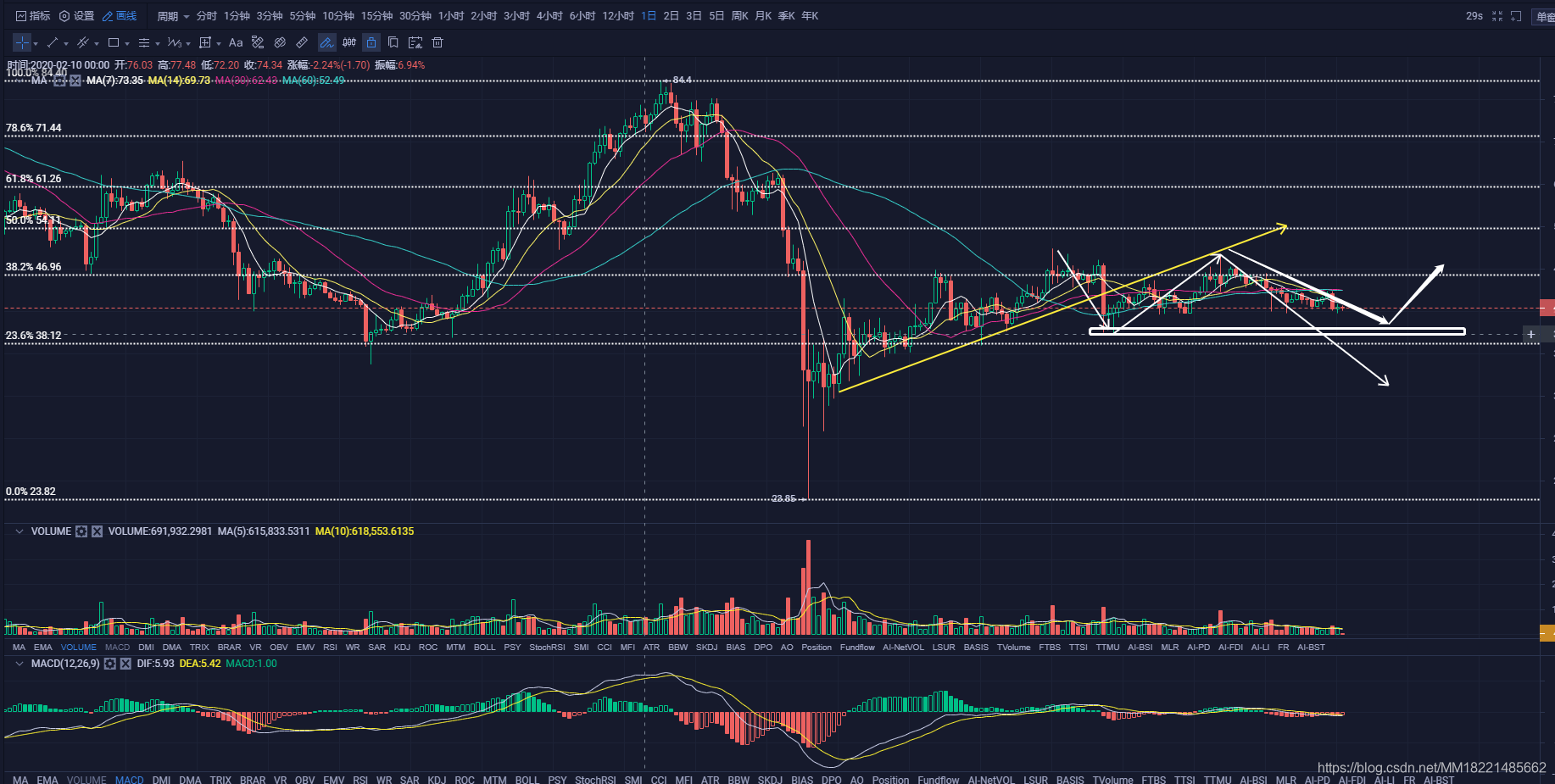
Task: Switch to 1分钟 timeframe
Action: (x=237, y=16)
